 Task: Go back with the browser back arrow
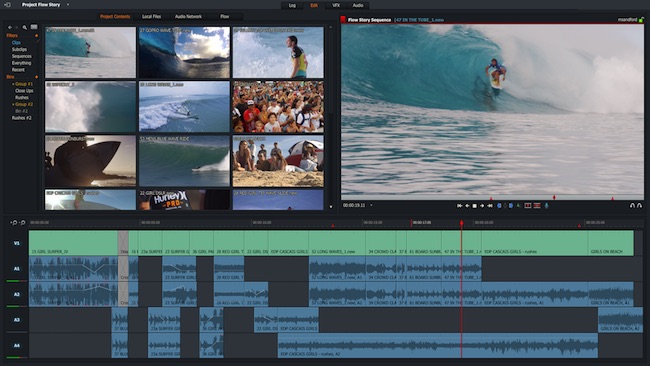[10, 27]
